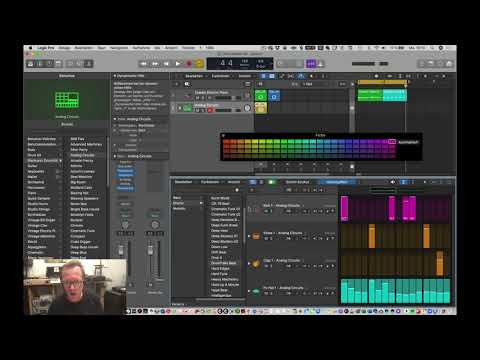Click the red Record button
Screen dimensions: 480x360
189,63
